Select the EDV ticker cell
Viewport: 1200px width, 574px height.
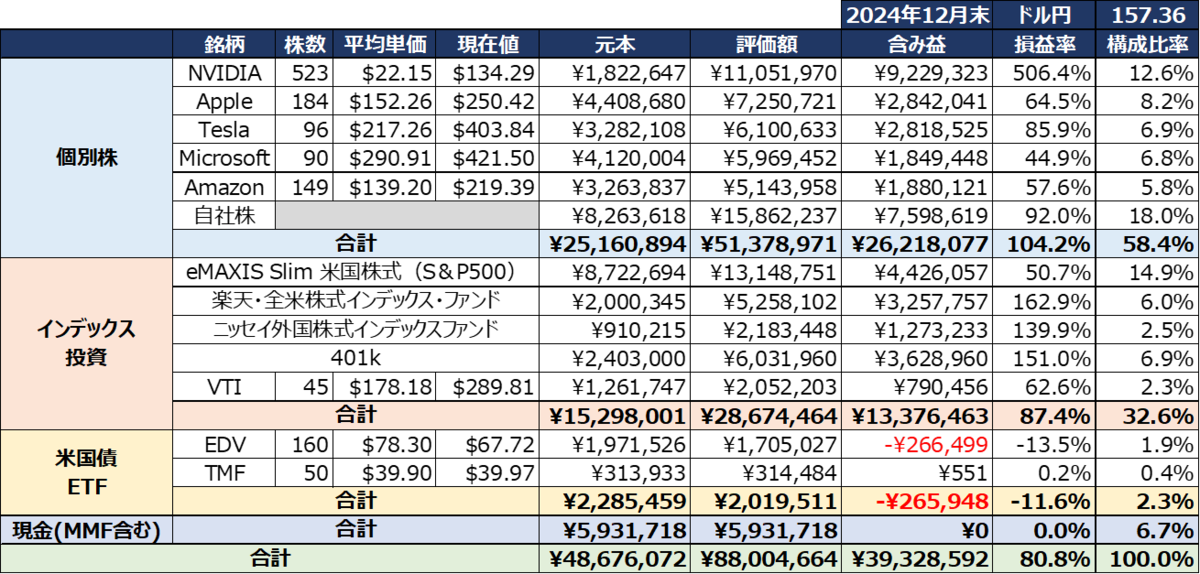(224, 443)
